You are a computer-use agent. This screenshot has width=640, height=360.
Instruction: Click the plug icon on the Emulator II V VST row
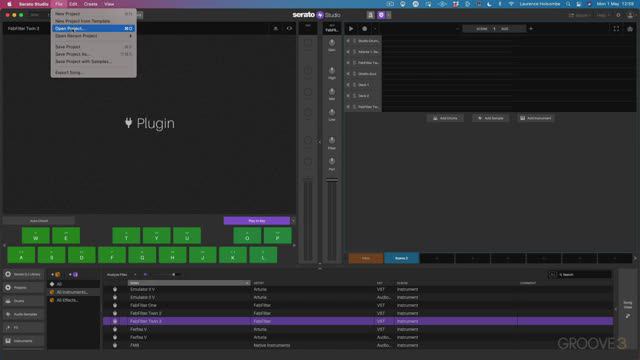coord(115,289)
